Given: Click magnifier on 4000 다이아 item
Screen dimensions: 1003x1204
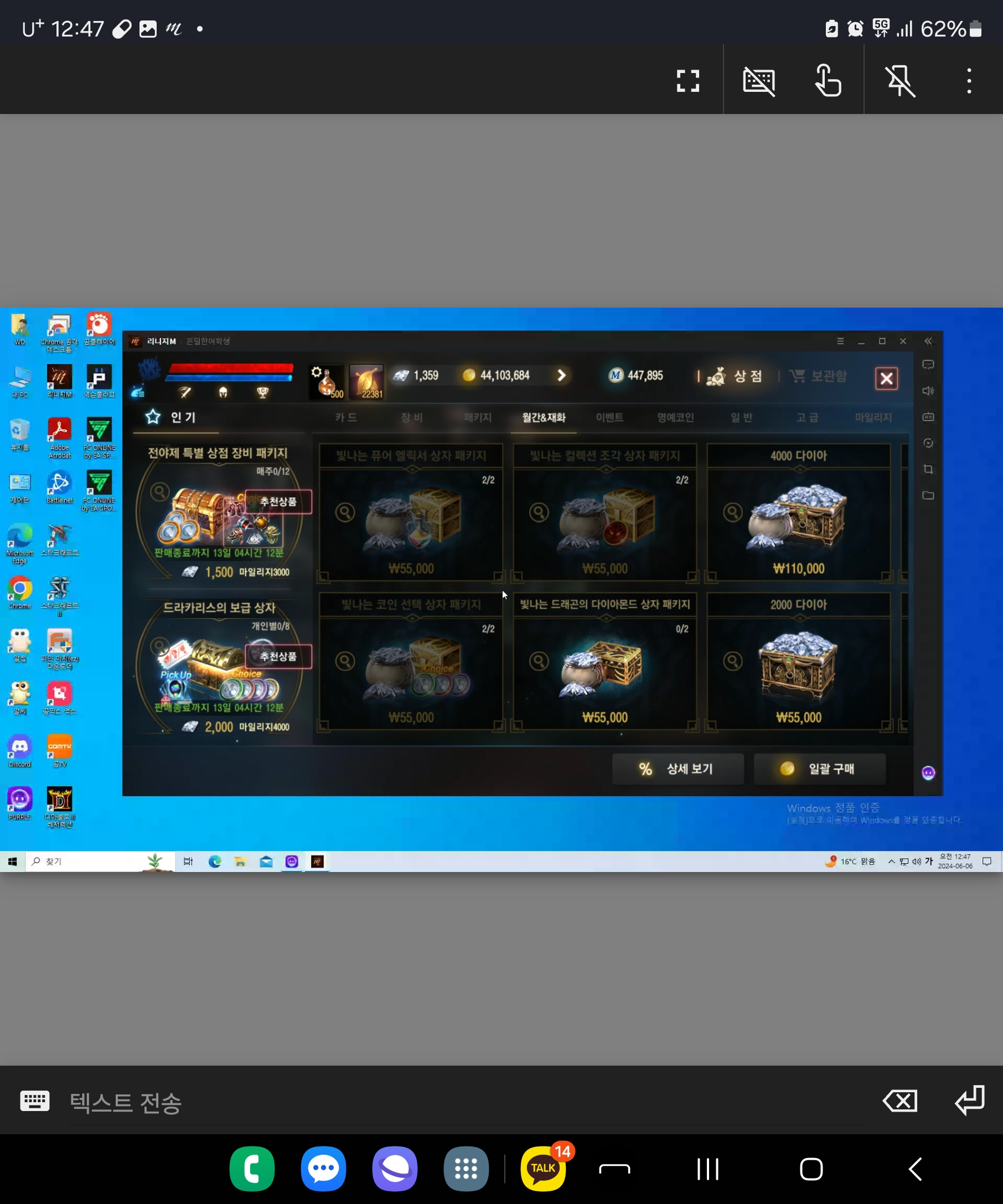Looking at the screenshot, I should coord(733,512).
